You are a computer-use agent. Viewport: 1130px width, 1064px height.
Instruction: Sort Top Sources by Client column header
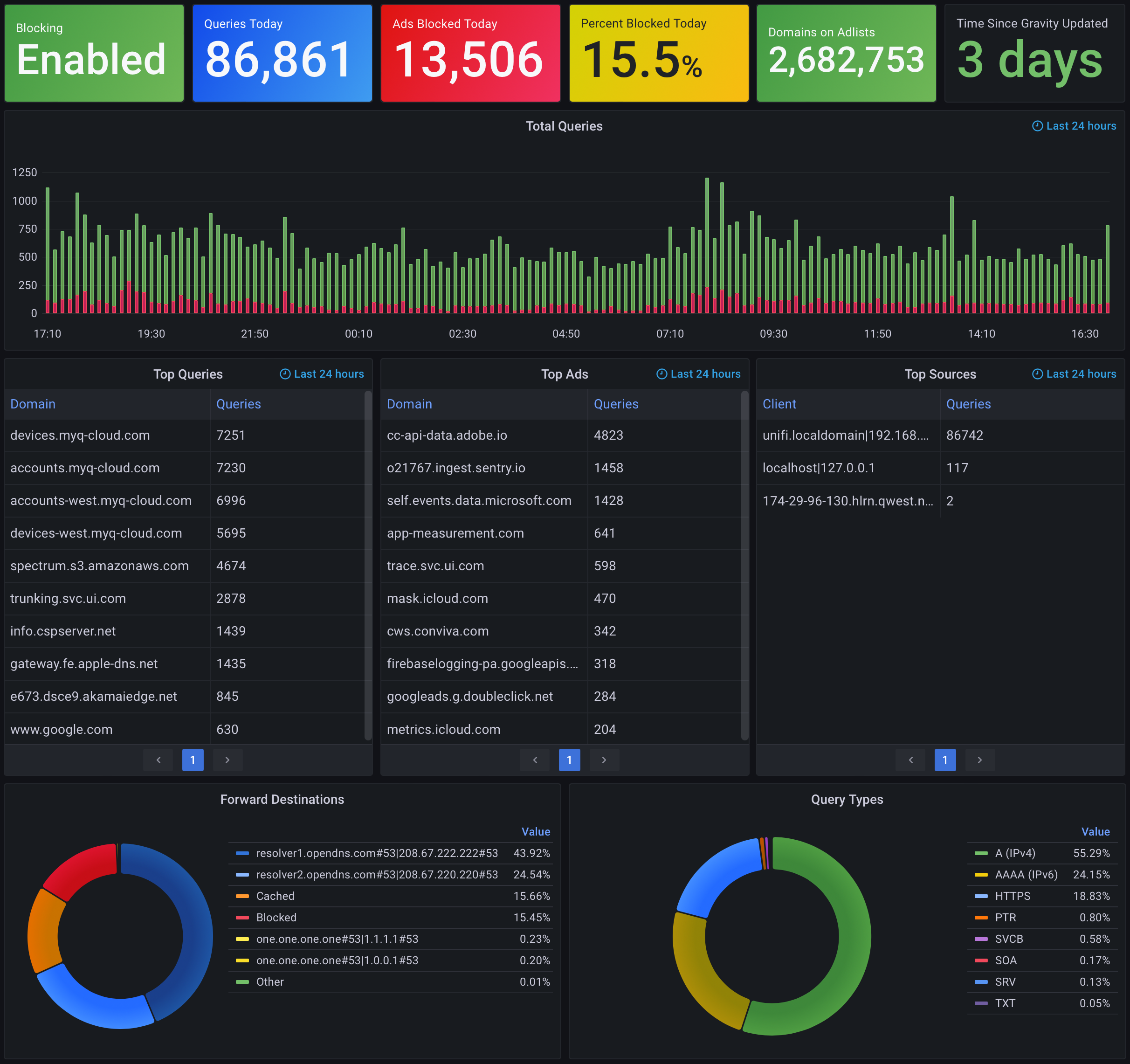[x=779, y=404]
